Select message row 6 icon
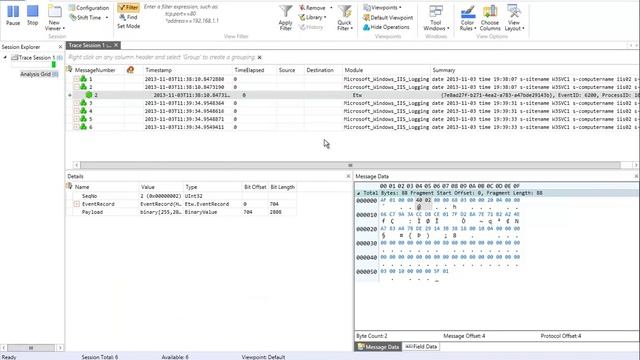The width and height of the screenshot is (640, 360). [x=83, y=127]
